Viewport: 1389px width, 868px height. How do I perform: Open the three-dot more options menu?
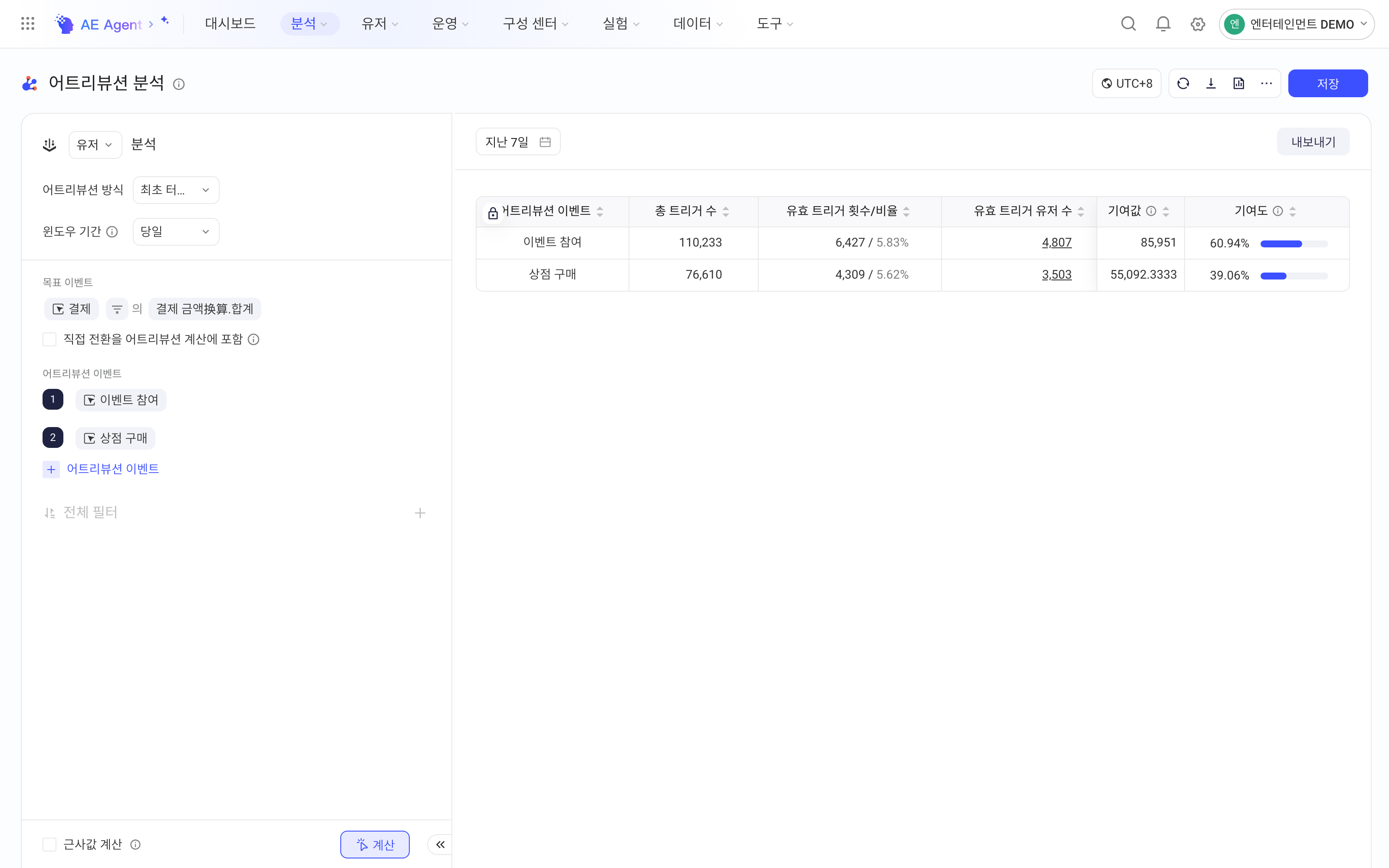coord(1267,84)
